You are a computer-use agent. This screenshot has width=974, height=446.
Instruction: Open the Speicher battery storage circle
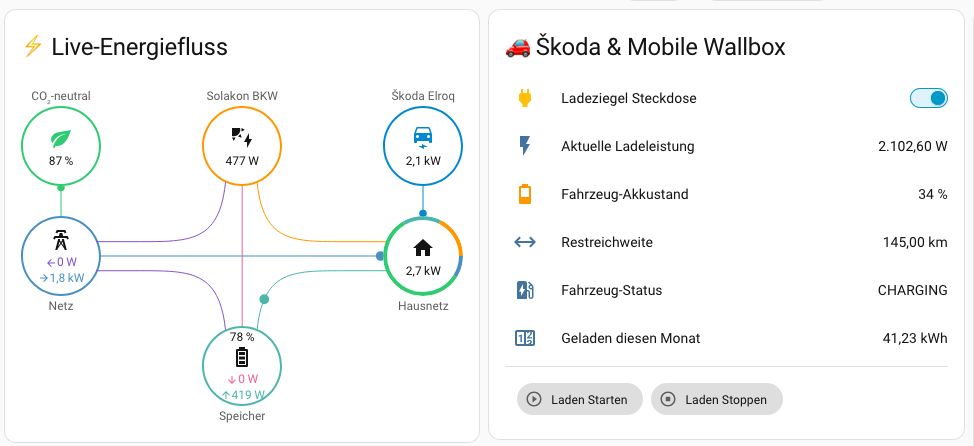point(242,365)
